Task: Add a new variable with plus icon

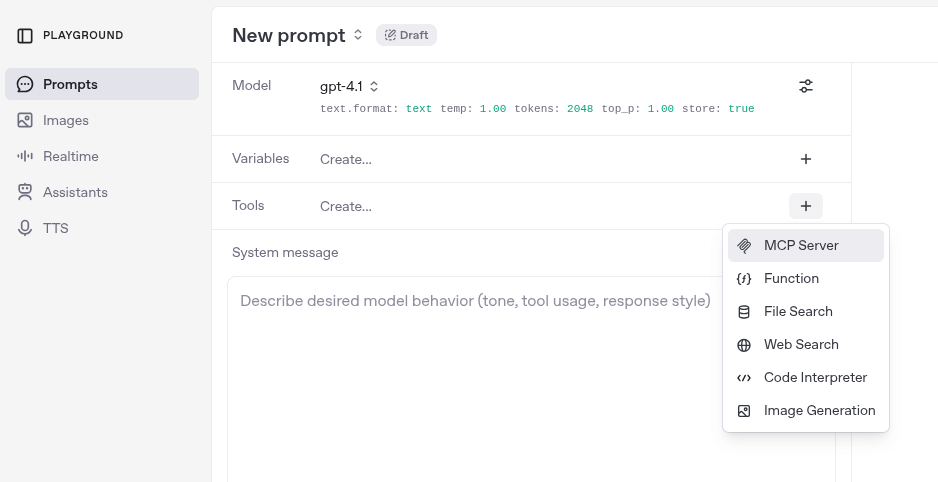Action: pos(805,159)
